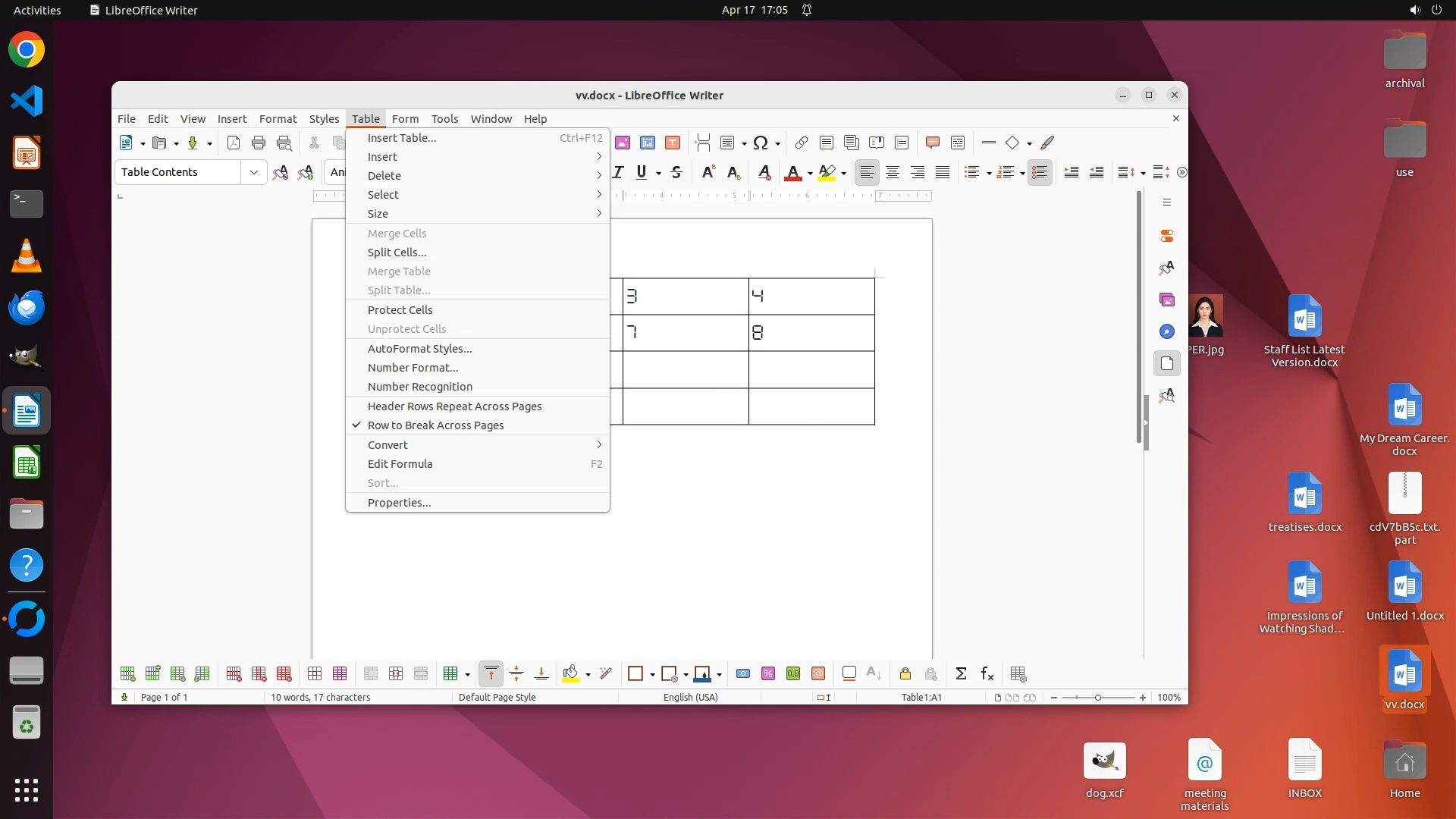Click the Sum formula icon in table toolbar

click(961, 673)
